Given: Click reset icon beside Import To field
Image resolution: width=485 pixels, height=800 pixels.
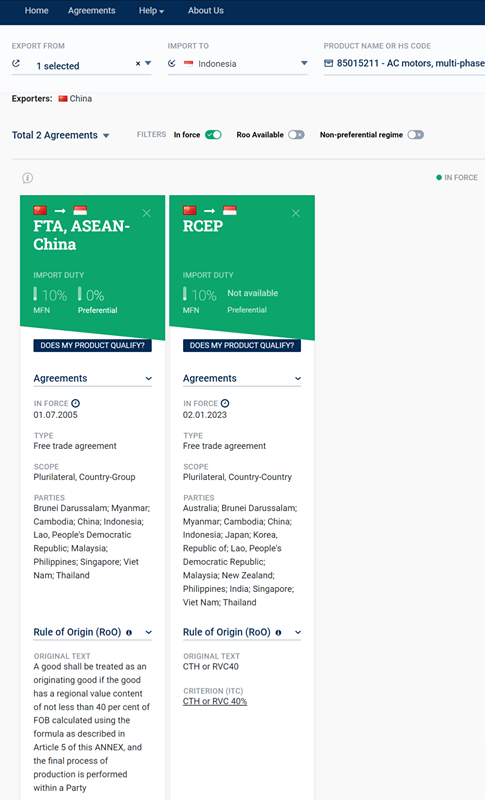Looking at the screenshot, I should [172, 63].
